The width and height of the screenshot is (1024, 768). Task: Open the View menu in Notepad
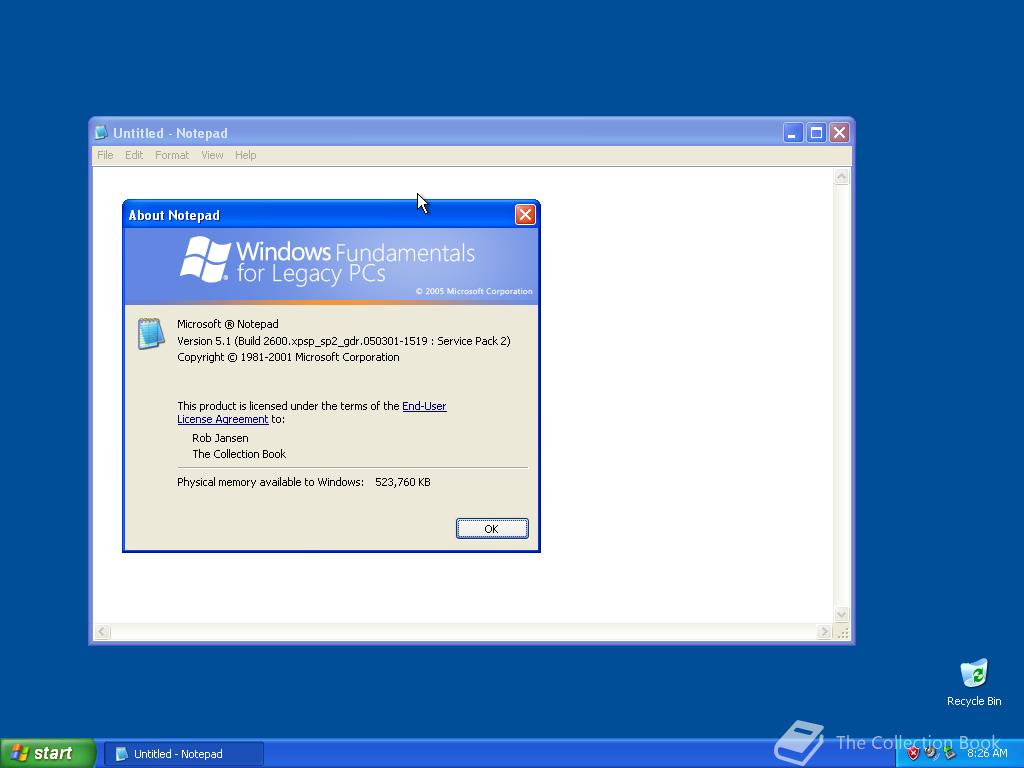pyautogui.click(x=212, y=155)
